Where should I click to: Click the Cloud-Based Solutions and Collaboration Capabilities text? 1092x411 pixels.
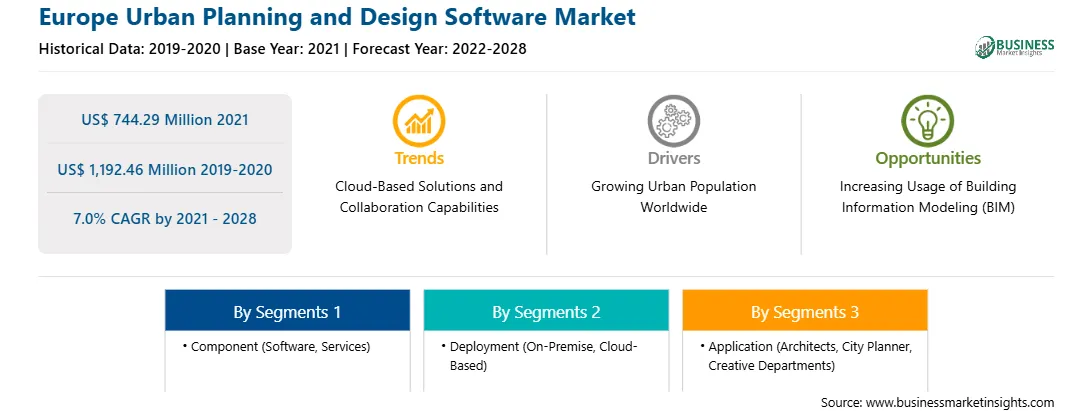(x=419, y=197)
